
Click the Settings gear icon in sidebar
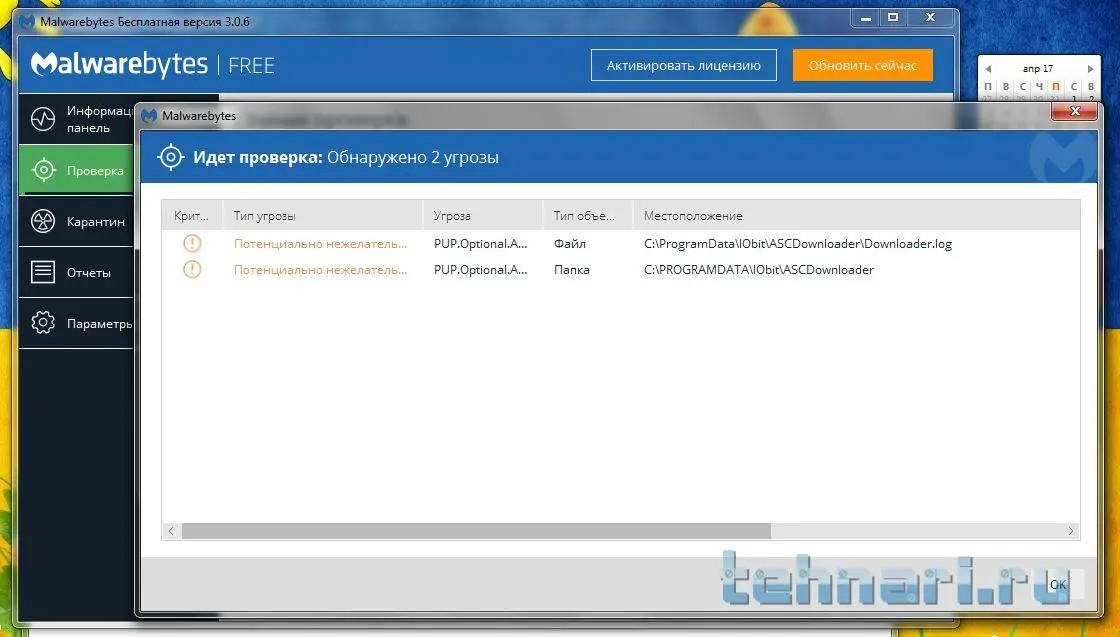[x=43, y=323]
